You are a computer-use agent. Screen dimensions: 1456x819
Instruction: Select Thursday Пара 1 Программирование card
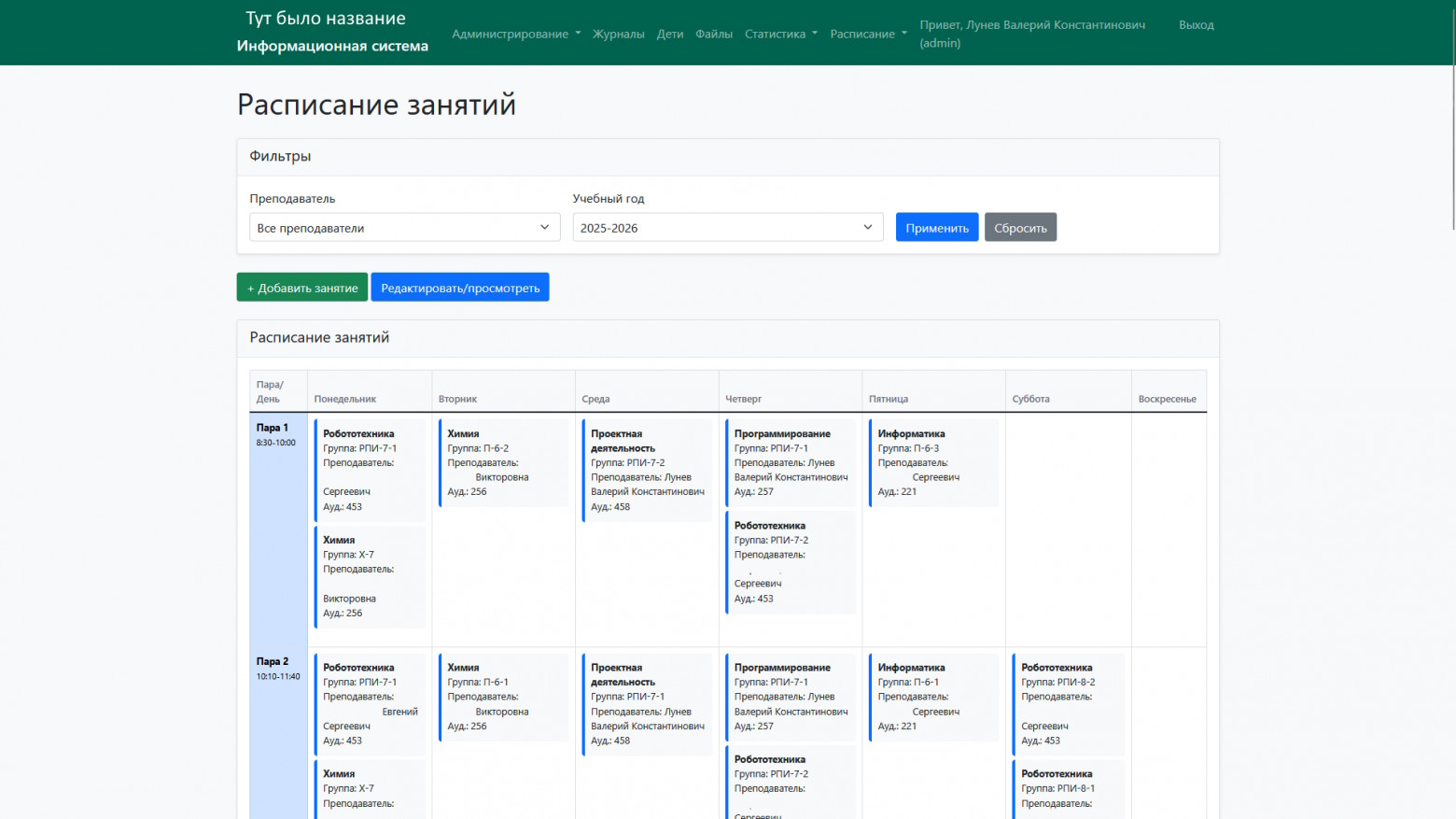(x=791, y=462)
